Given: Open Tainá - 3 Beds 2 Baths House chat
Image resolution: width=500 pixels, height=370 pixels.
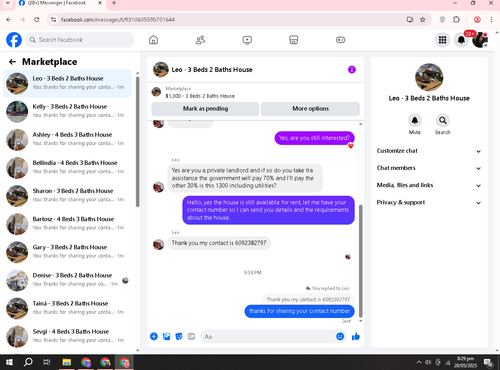Looking at the screenshot, I should pyautogui.click(x=67, y=308).
